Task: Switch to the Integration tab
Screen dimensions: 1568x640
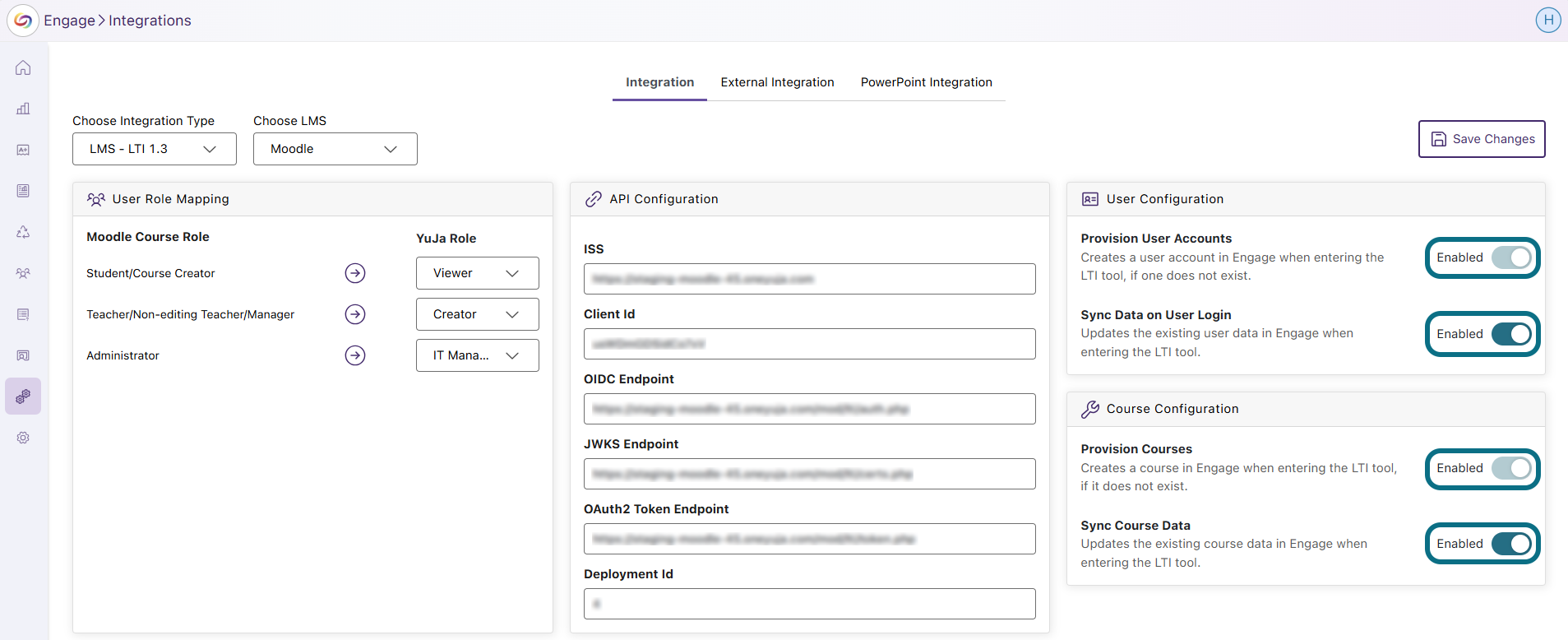Action: (x=659, y=82)
